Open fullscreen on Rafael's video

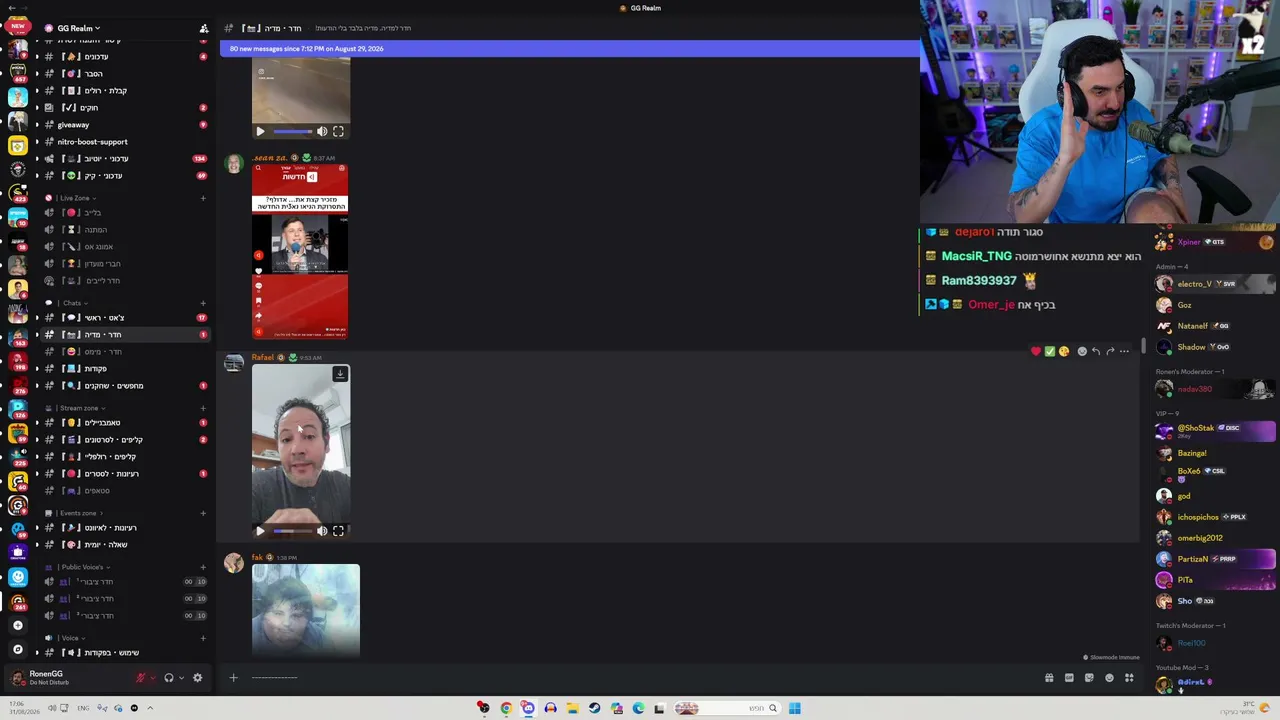click(x=338, y=531)
